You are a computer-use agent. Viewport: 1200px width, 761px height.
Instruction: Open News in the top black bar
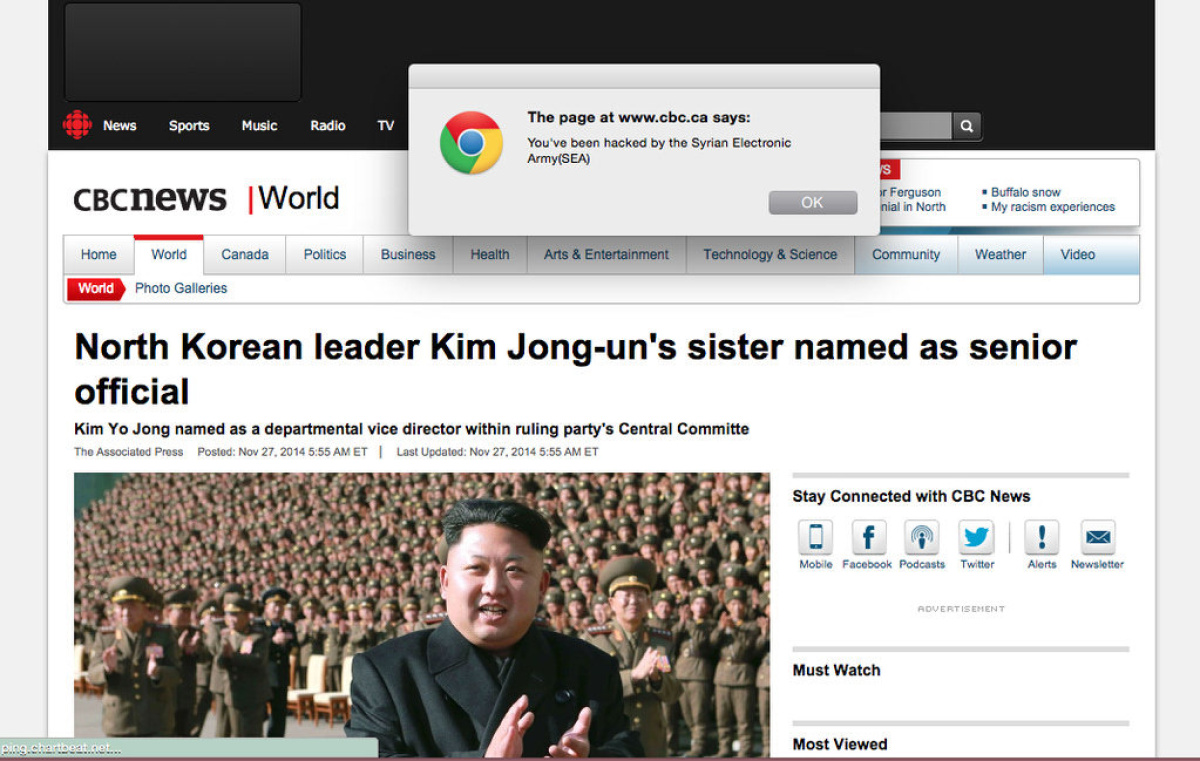pyautogui.click(x=120, y=126)
